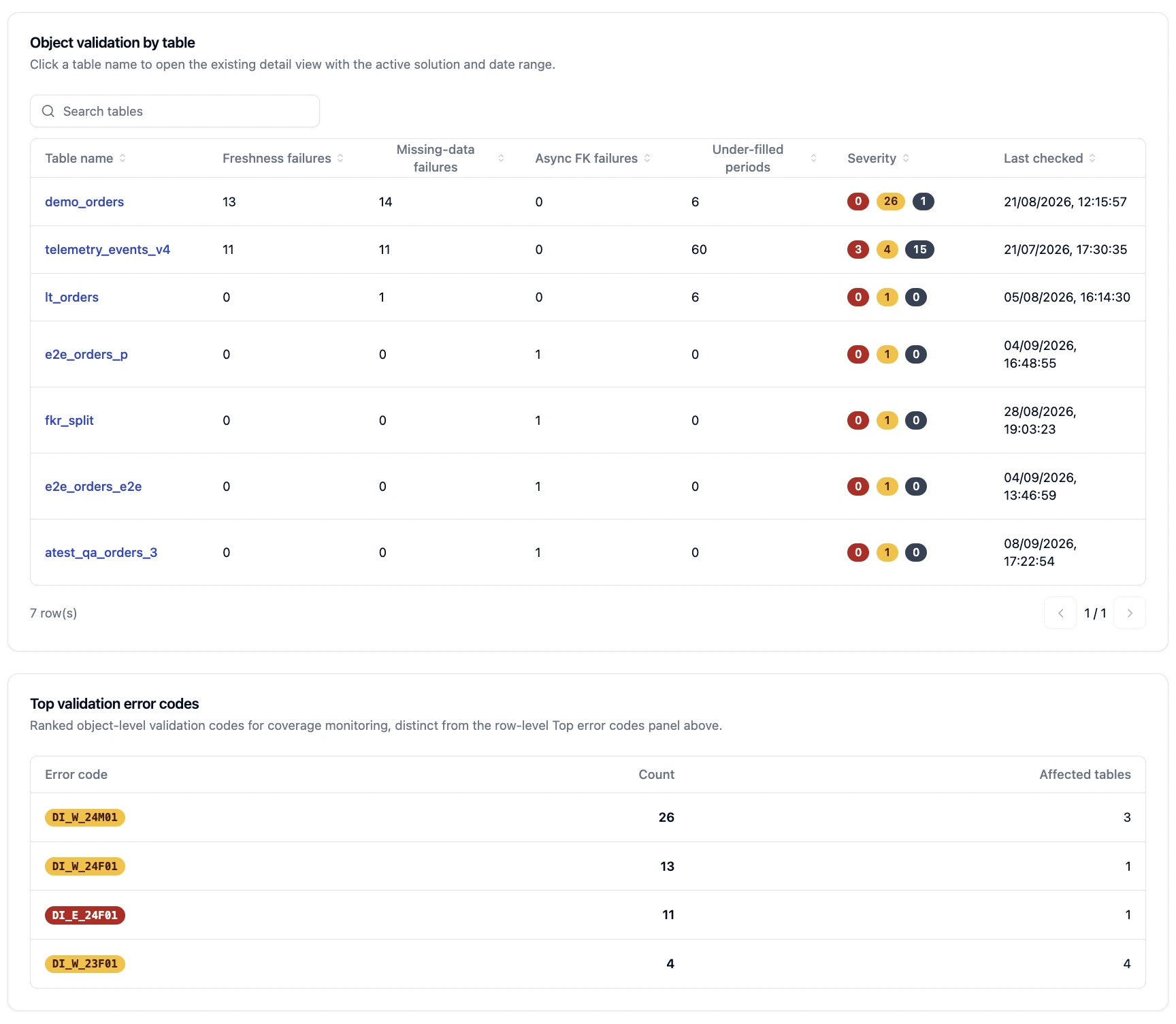Click the 1 / 1 page indicator

1095,613
